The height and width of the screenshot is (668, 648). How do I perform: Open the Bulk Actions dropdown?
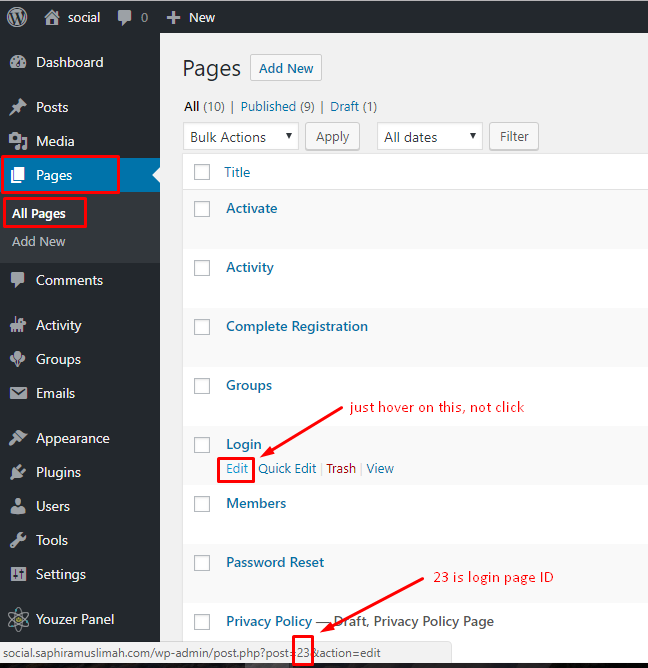click(241, 136)
